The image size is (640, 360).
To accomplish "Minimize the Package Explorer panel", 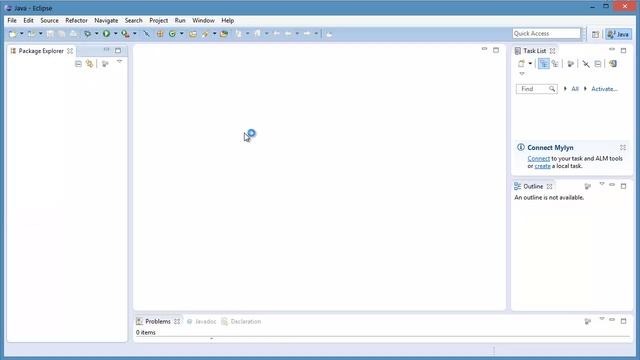I will [107, 49].
